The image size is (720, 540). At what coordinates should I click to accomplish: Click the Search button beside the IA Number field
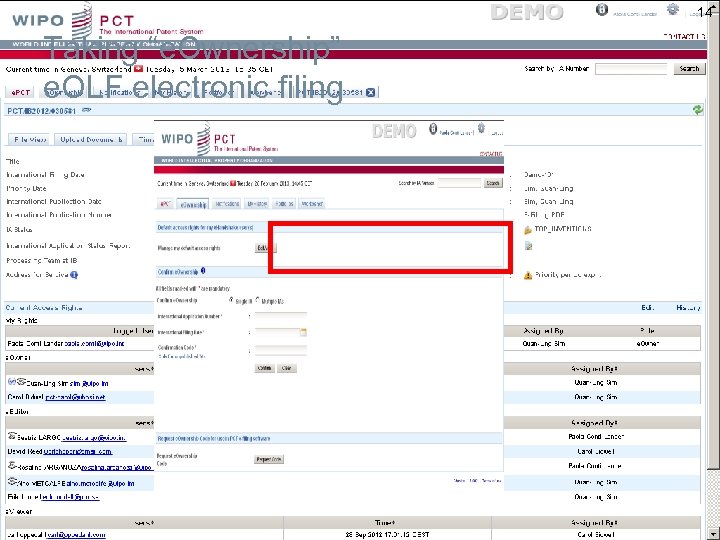pos(689,69)
